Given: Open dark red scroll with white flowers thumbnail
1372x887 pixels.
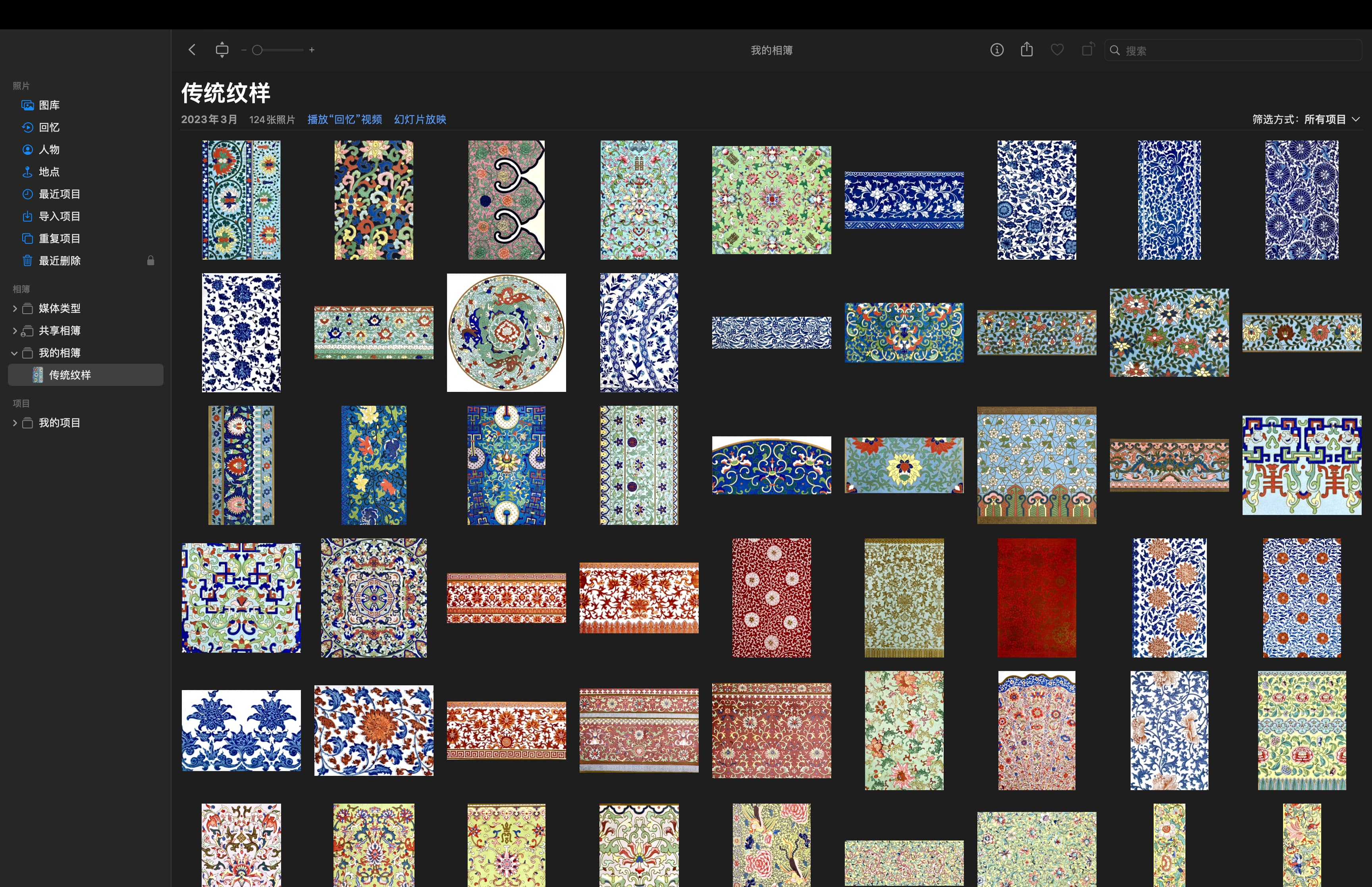Looking at the screenshot, I should pyautogui.click(x=771, y=598).
